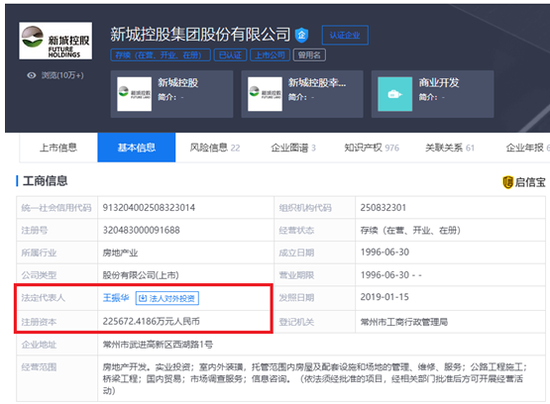Click the 新城控股 Future Holdings company logo
The width and height of the screenshot is (550, 404).
pos(55,41)
